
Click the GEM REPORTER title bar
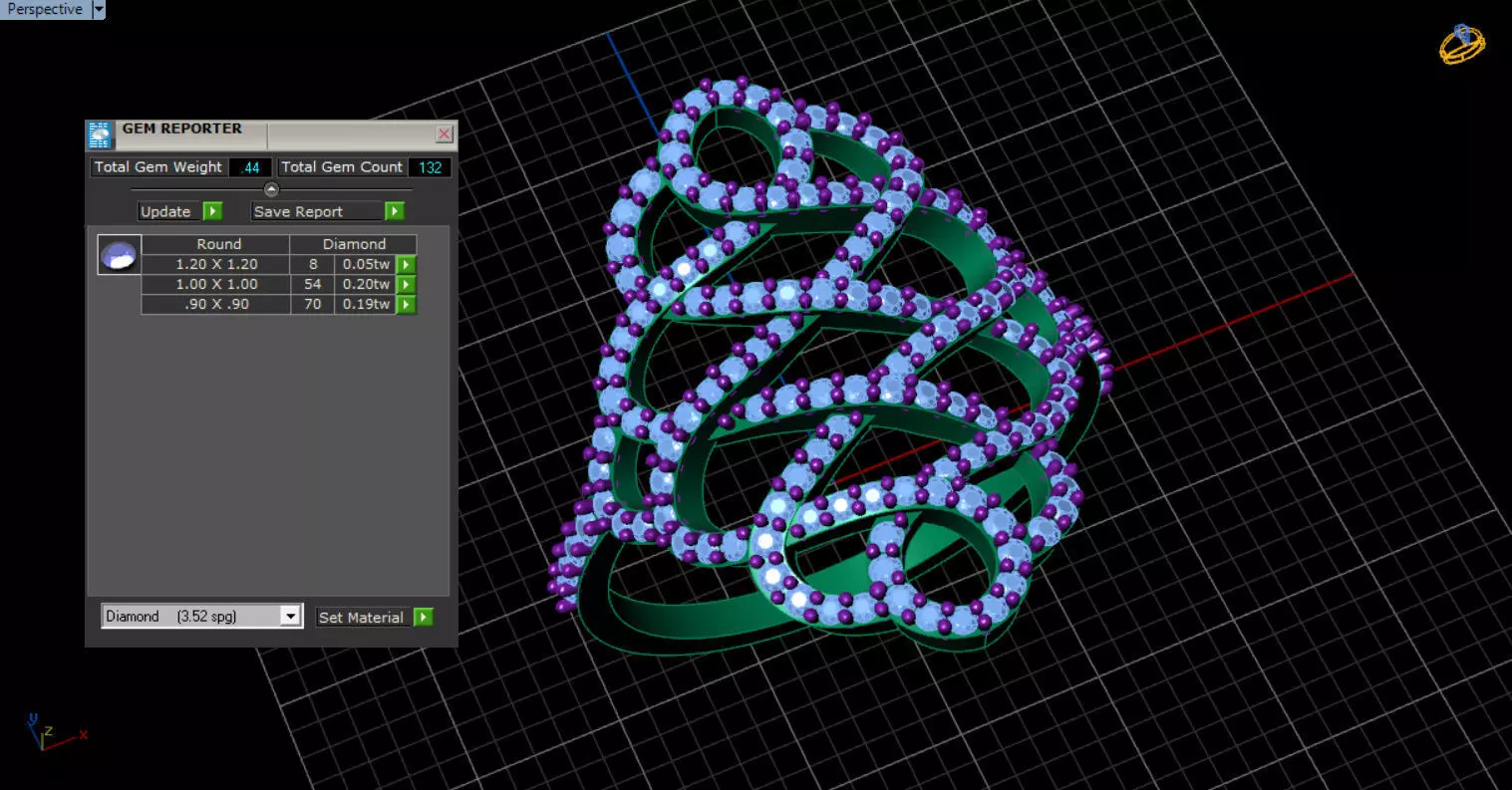click(x=269, y=133)
